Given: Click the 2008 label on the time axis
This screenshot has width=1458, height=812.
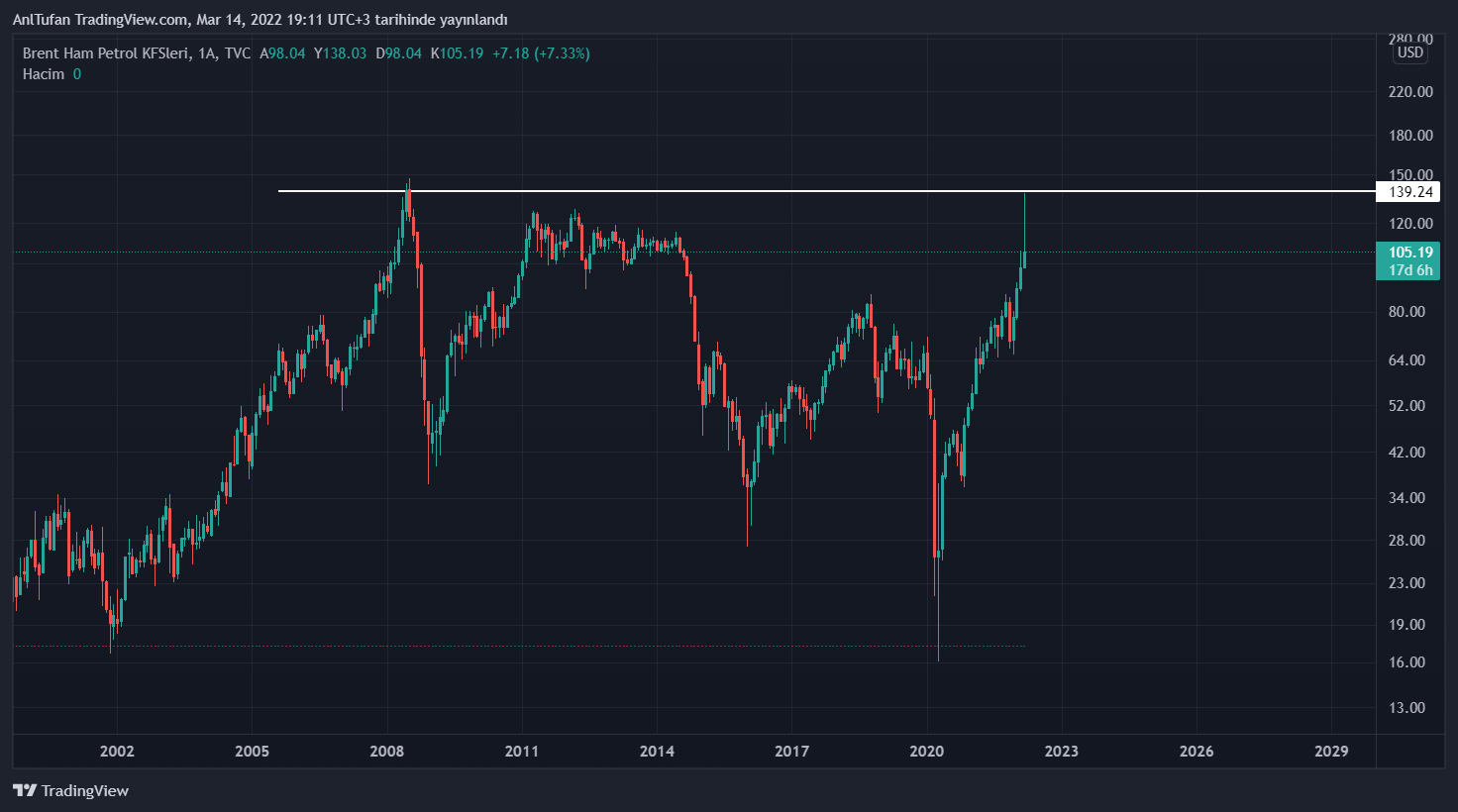Looking at the screenshot, I should point(386,751).
